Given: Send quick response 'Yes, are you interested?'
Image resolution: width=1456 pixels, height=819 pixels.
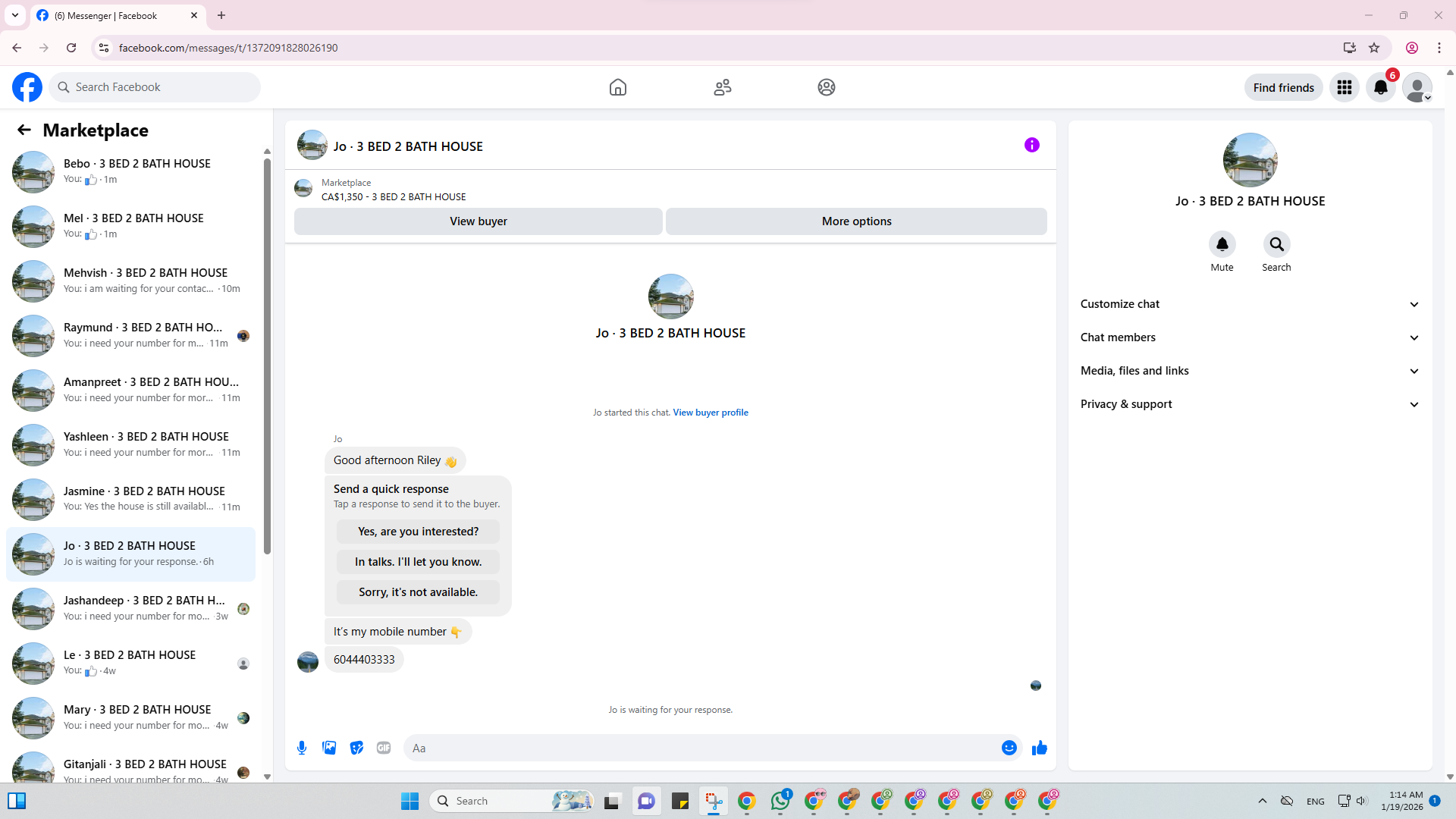Looking at the screenshot, I should [419, 532].
